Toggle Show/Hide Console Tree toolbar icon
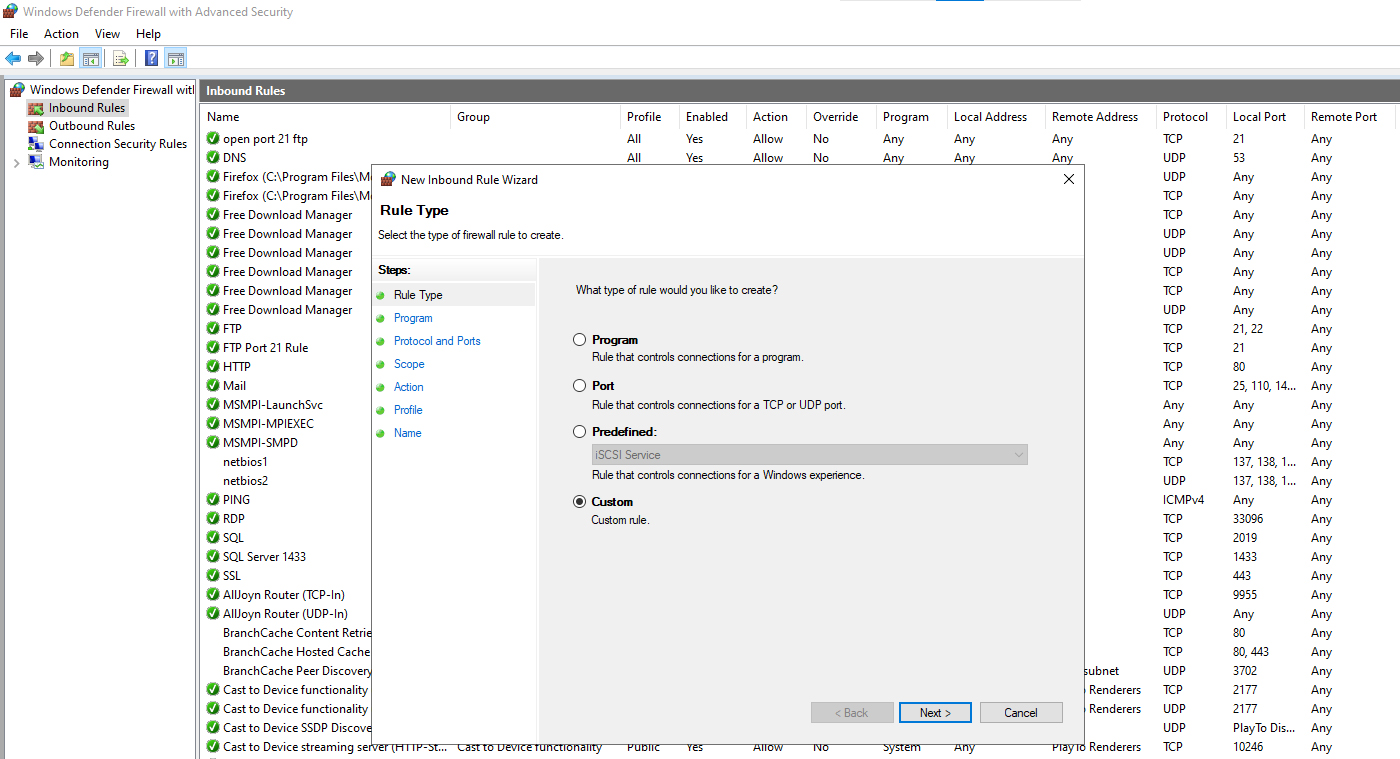 [90, 58]
